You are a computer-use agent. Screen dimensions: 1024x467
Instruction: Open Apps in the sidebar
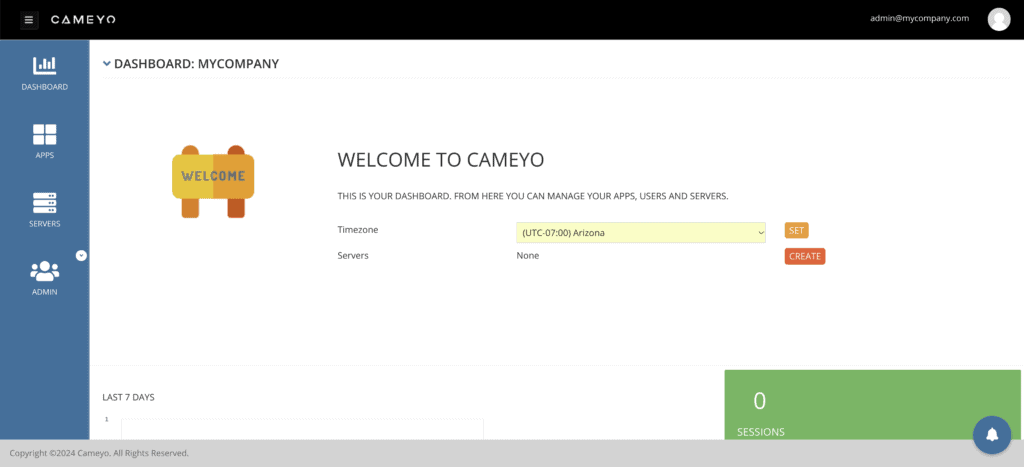click(x=44, y=142)
